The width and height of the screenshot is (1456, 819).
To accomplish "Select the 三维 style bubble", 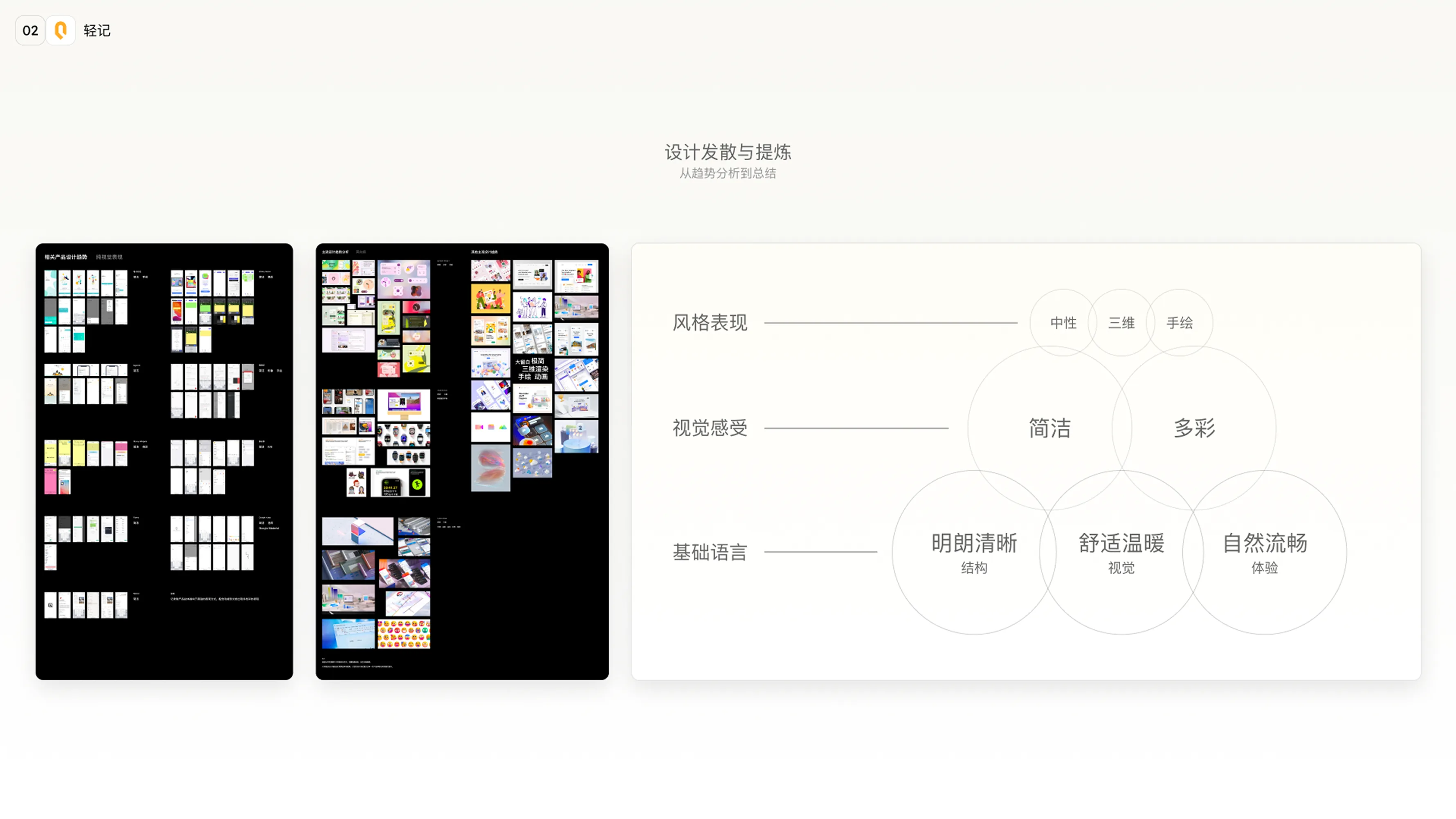I will click(x=1121, y=323).
